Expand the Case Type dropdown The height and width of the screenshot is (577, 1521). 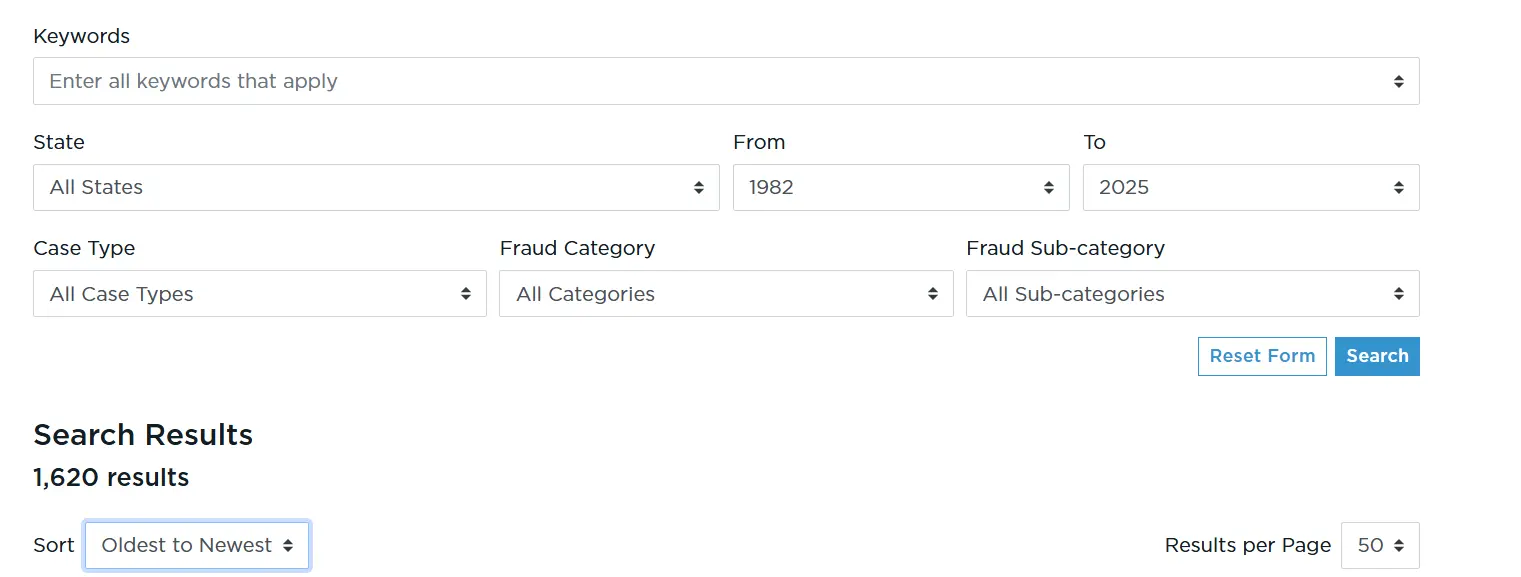(x=250, y=294)
